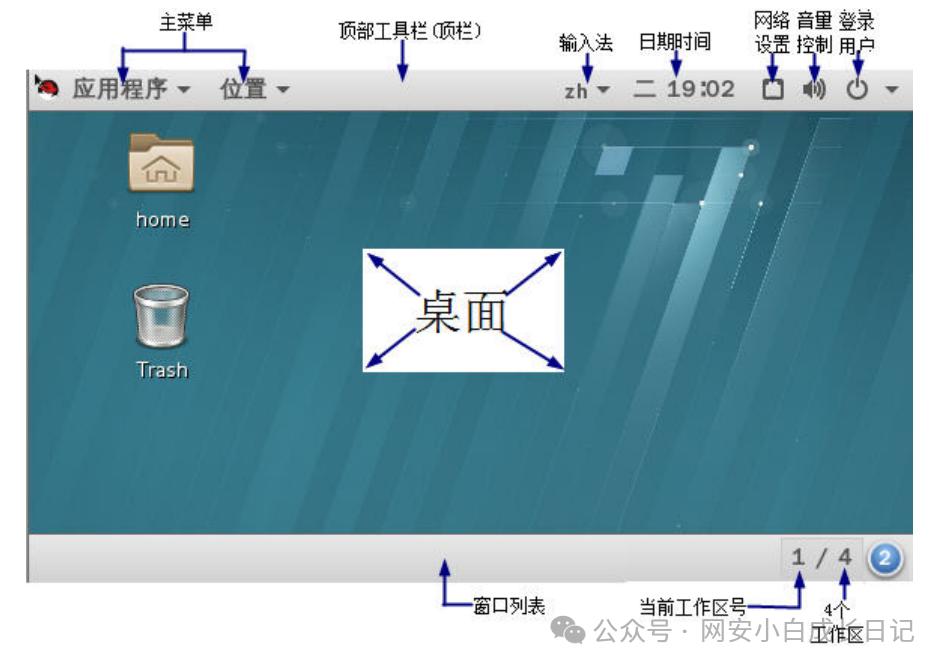This screenshot has width=945, height=669.
Task: Click the 19:02 date and time clock
Action: pyautogui.click(x=684, y=89)
